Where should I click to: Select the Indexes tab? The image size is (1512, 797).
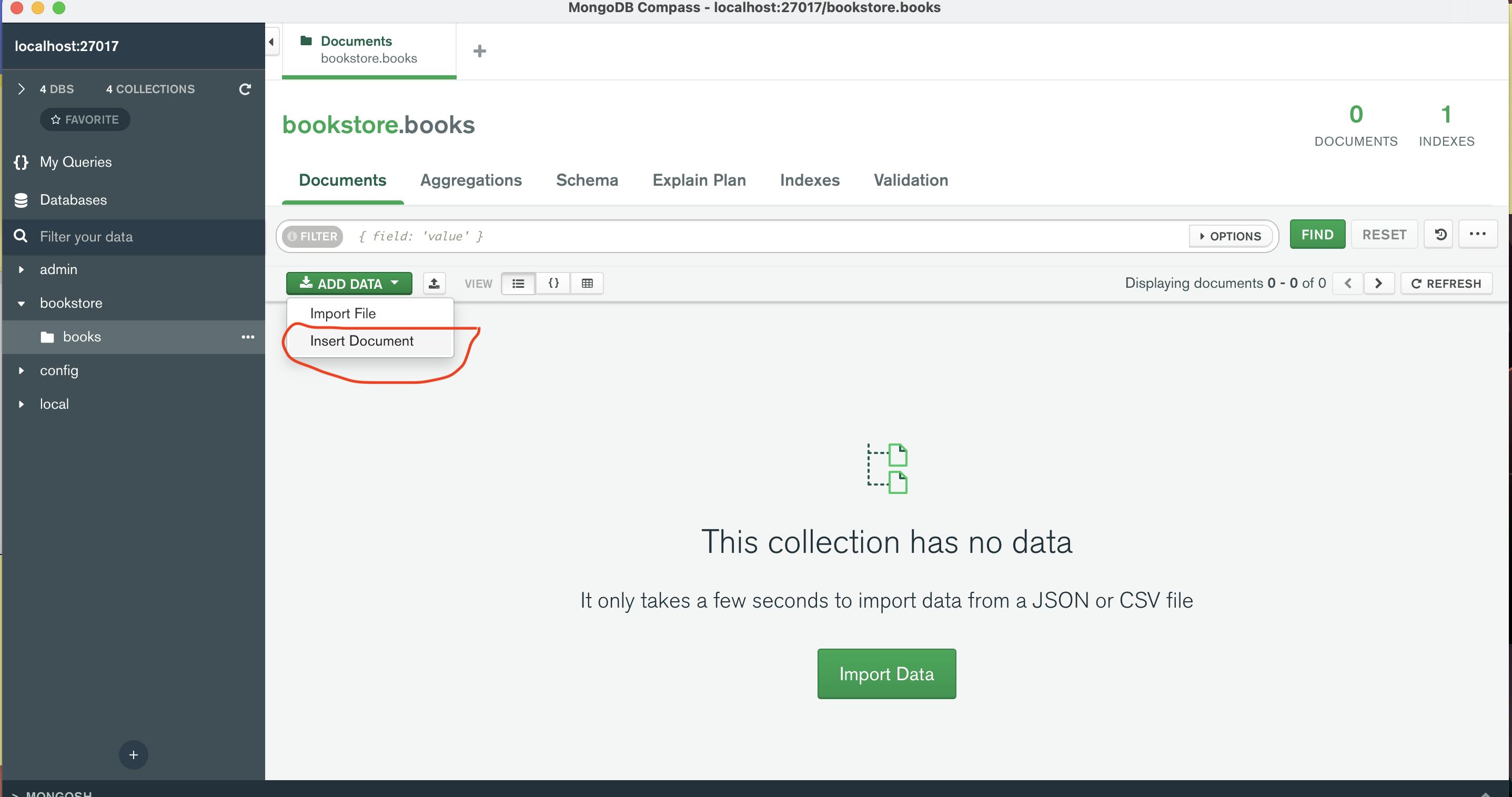[x=809, y=180]
